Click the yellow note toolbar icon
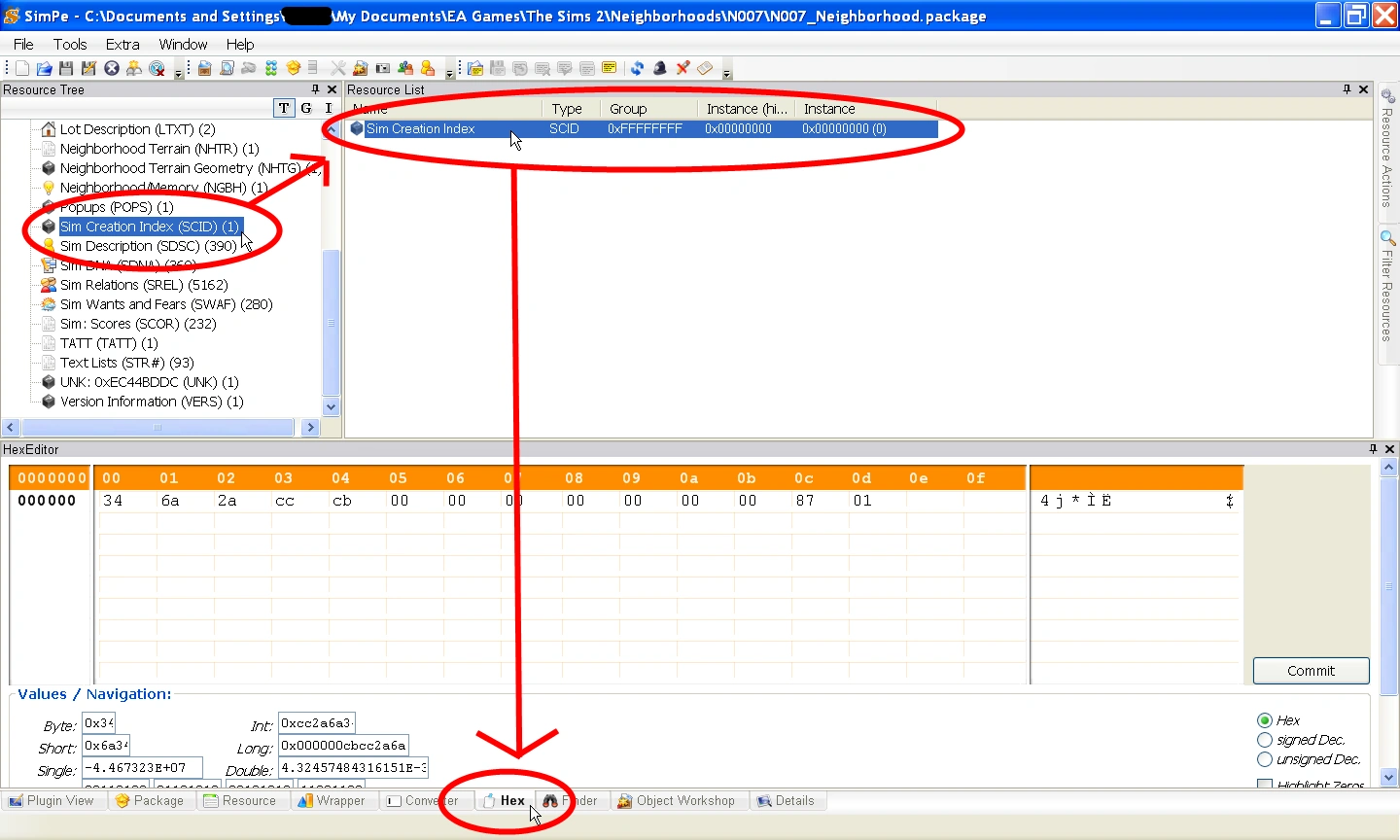 [x=609, y=68]
